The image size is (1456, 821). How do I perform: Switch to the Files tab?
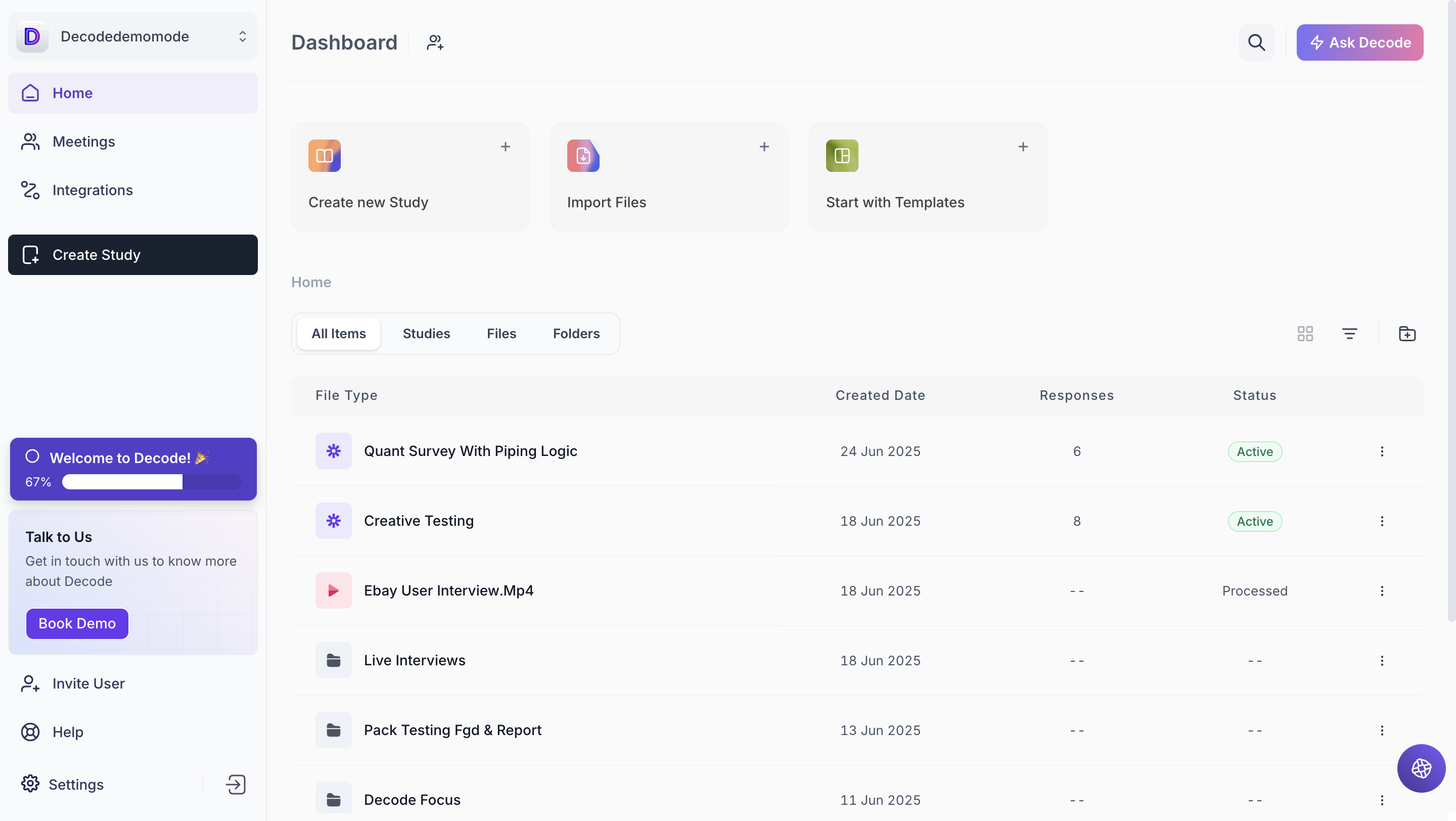point(502,334)
